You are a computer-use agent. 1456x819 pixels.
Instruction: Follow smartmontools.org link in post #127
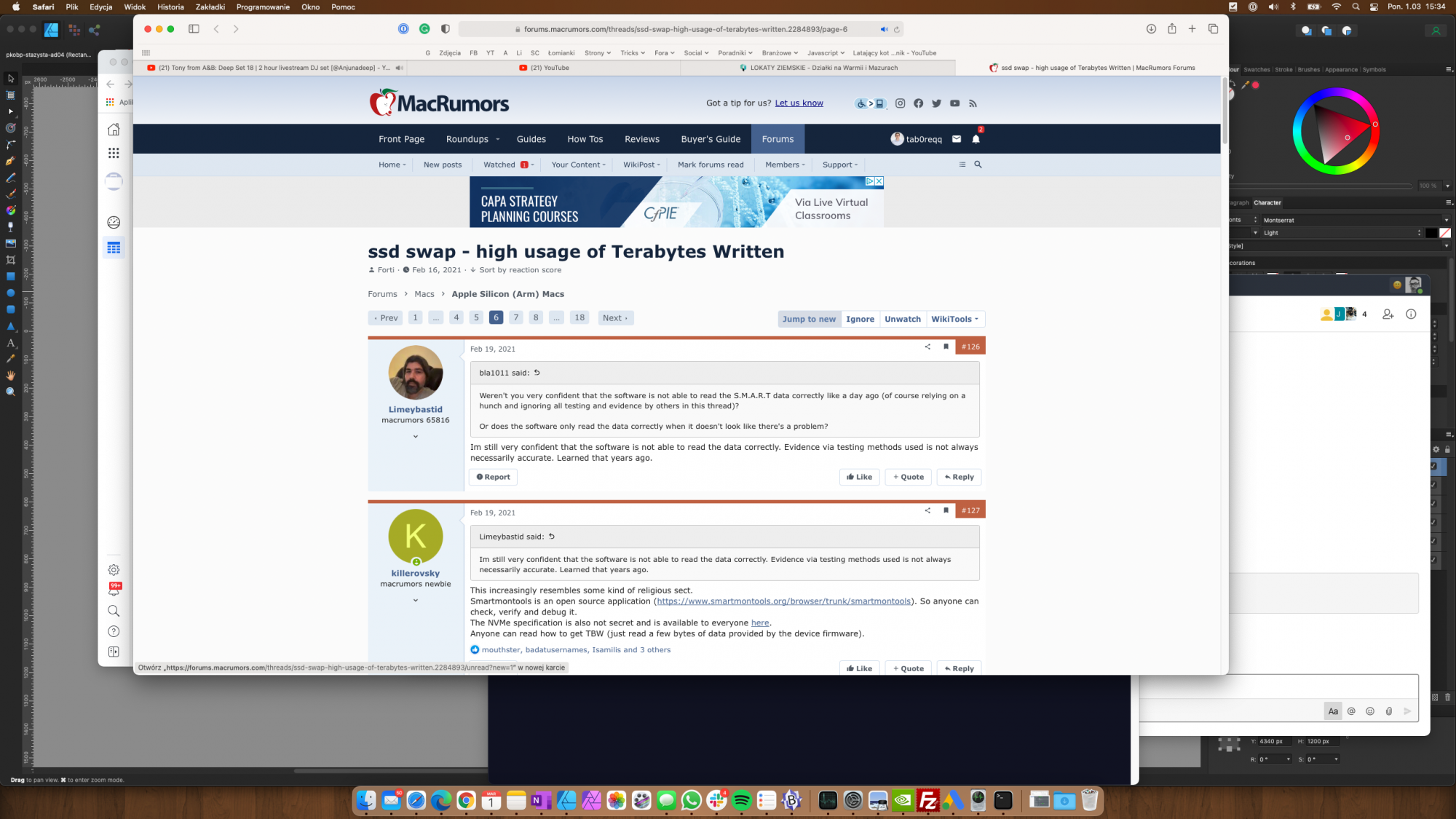[783, 601]
